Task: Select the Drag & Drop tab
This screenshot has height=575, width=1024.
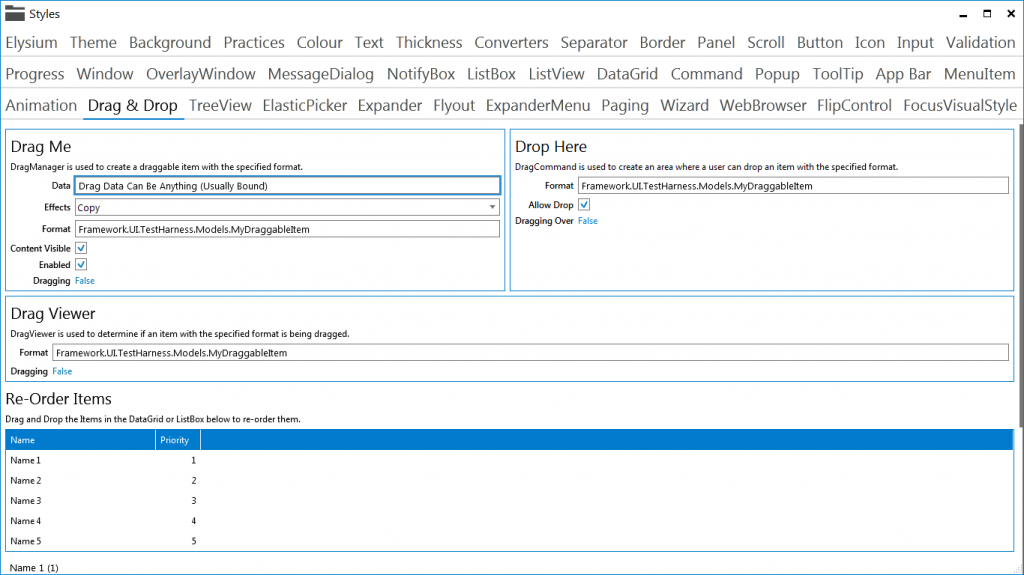Action: pos(133,105)
